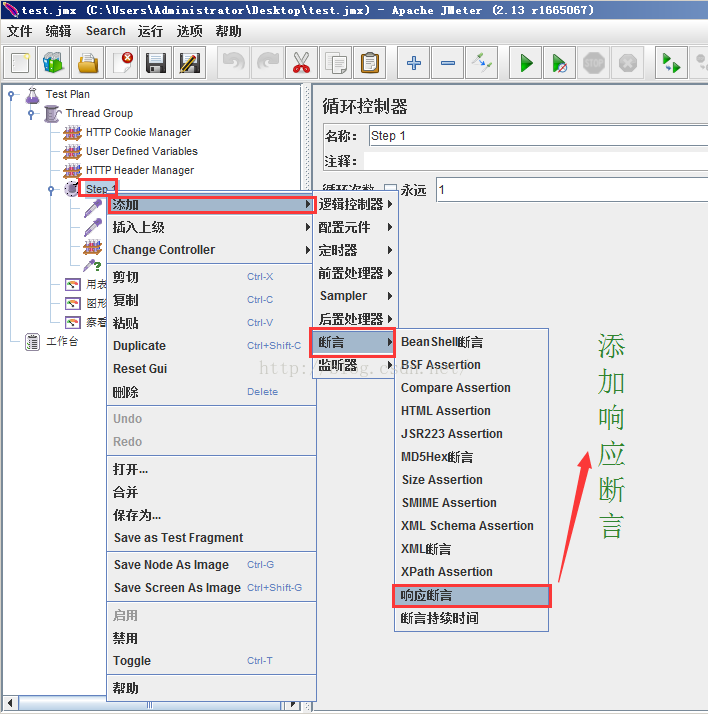Click the Shutdown test icon
Screen dimensions: 708x714
tap(627, 63)
